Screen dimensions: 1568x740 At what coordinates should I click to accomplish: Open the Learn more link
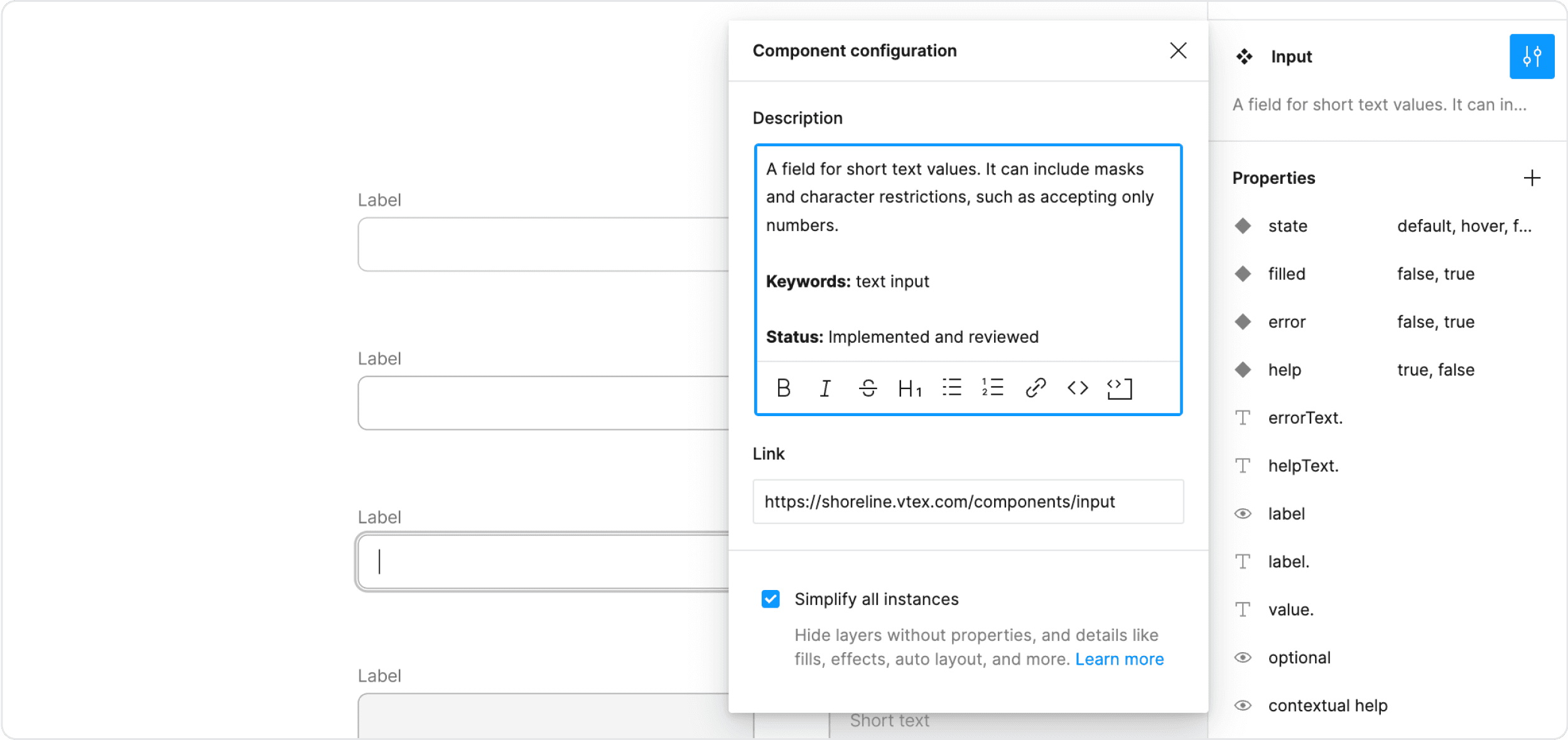click(1120, 658)
